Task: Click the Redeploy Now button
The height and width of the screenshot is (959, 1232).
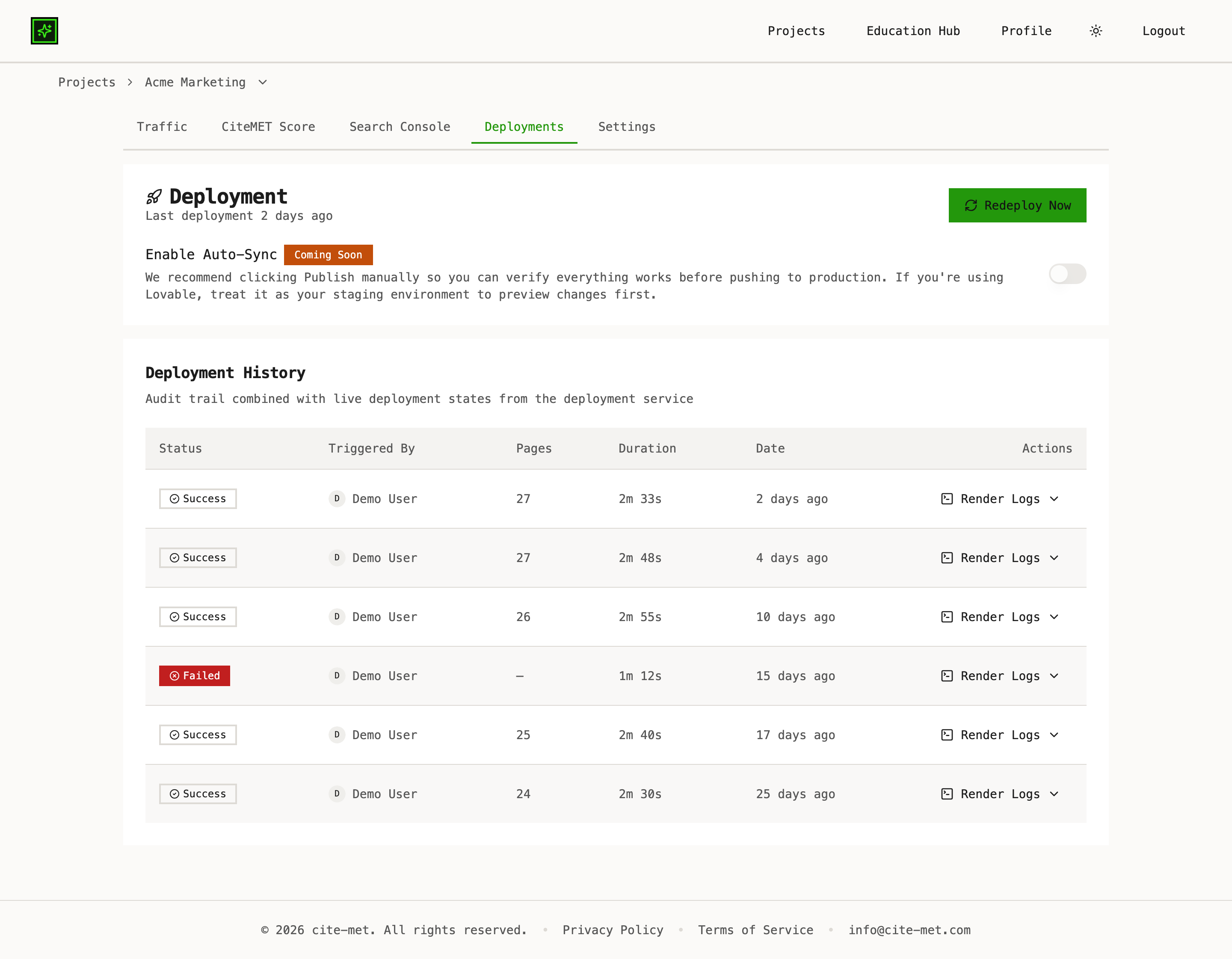Action: (1017, 205)
